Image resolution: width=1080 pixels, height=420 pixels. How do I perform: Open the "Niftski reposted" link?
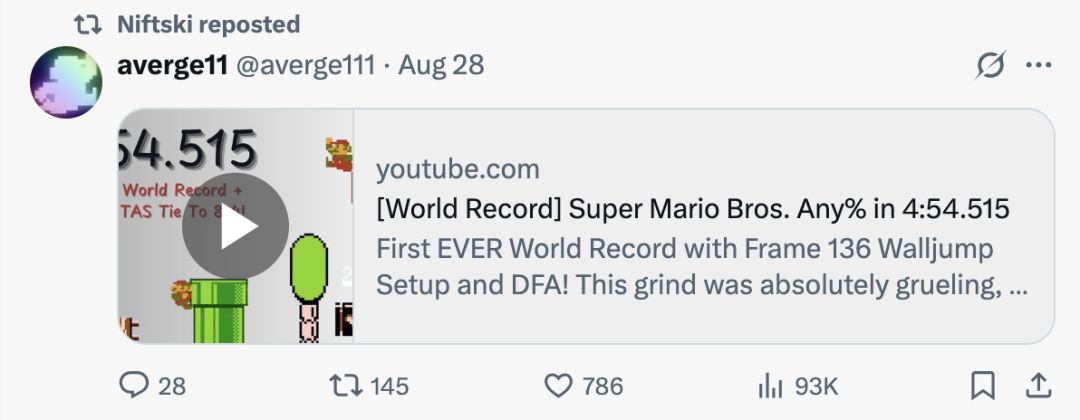coord(208,24)
